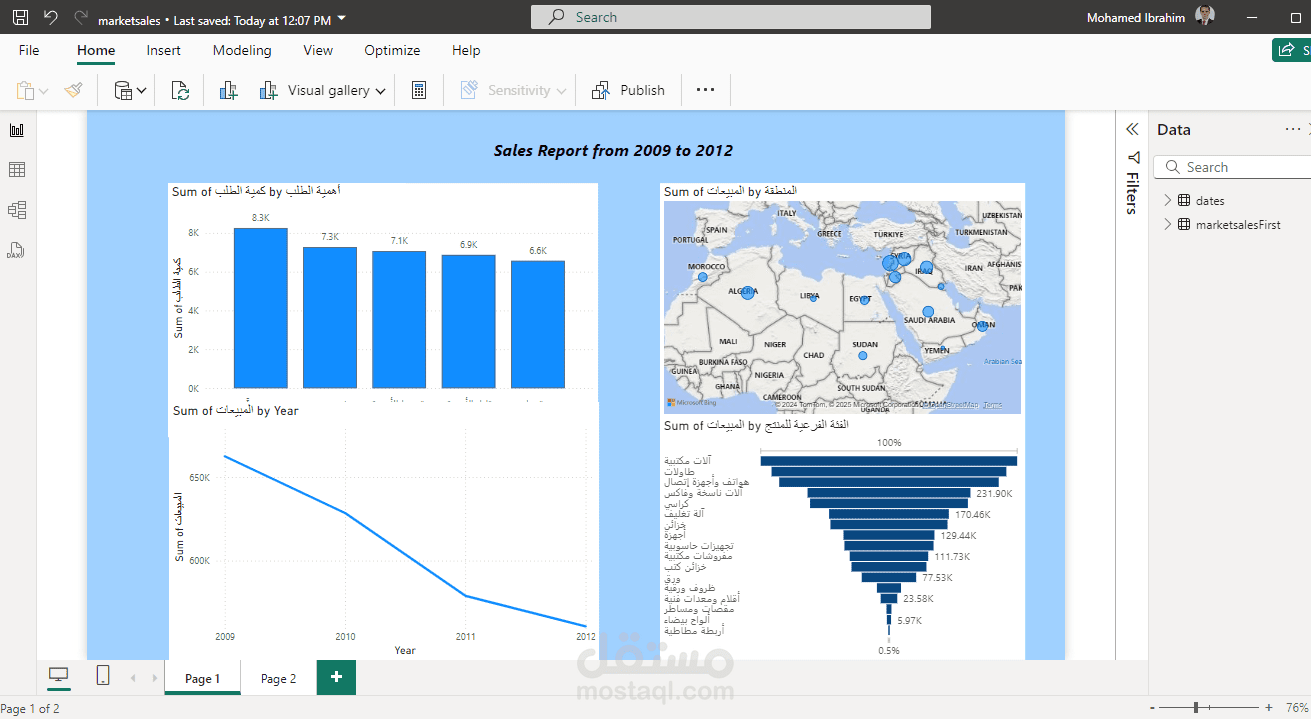Click the top Search box in title bar
1311x719 pixels.
(x=730, y=17)
